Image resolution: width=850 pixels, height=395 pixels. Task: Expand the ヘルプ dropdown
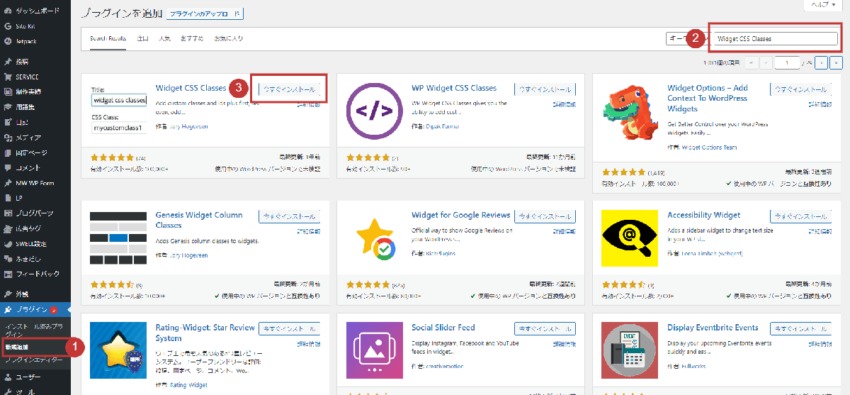822,4
